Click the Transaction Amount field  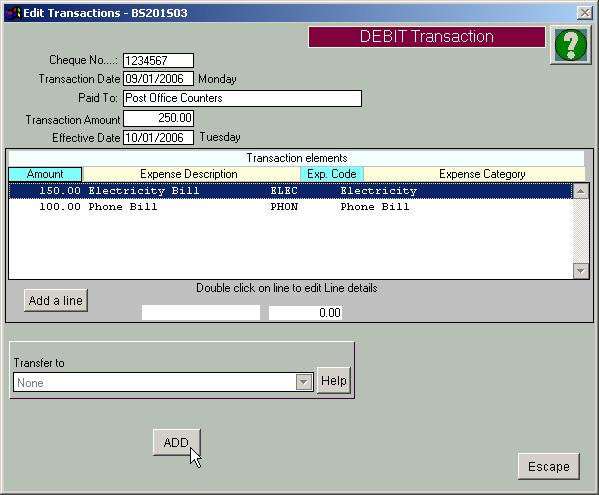point(159,118)
